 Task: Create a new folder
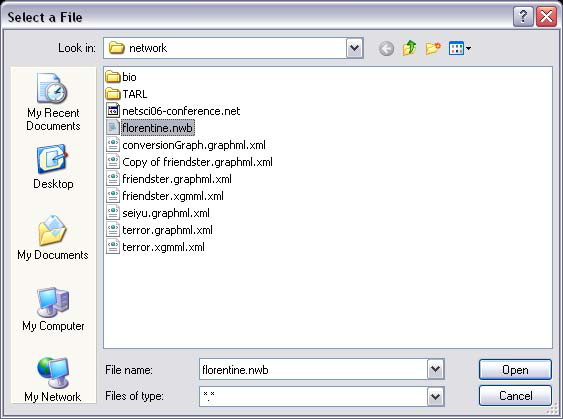click(433, 48)
